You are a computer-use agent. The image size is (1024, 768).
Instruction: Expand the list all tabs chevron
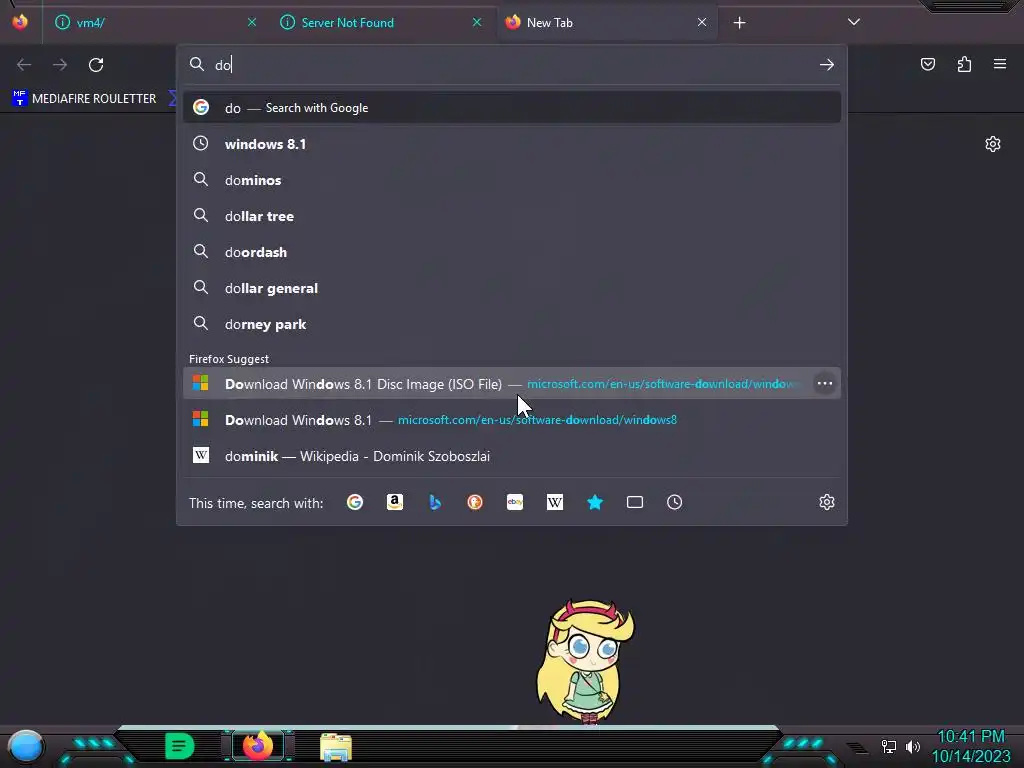pos(854,22)
